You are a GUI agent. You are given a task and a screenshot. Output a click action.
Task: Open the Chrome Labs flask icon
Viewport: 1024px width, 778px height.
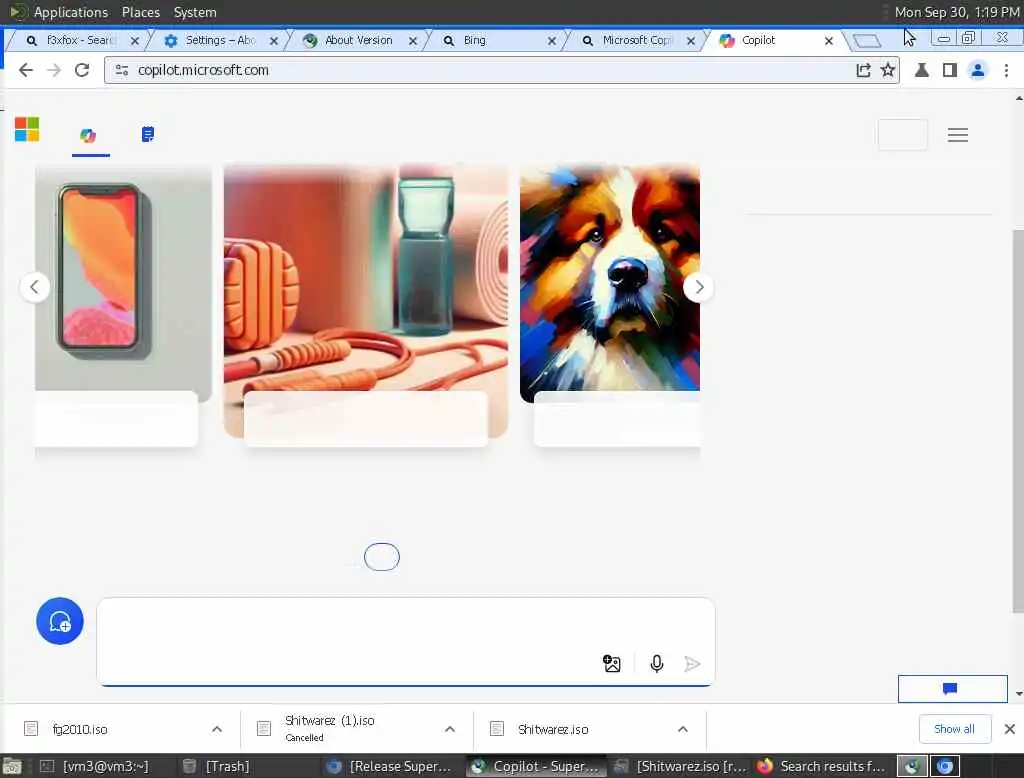point(921,70)
